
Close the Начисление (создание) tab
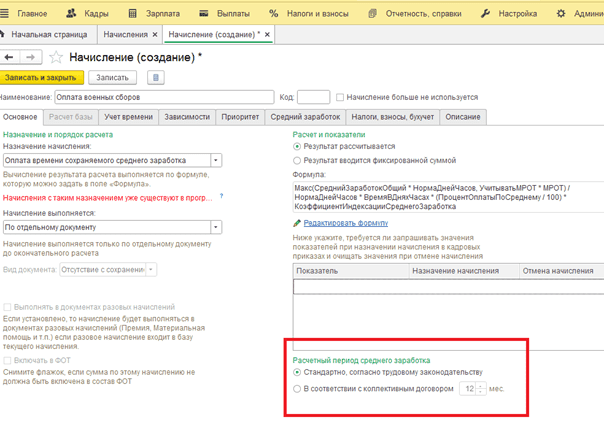pos(267,35)
